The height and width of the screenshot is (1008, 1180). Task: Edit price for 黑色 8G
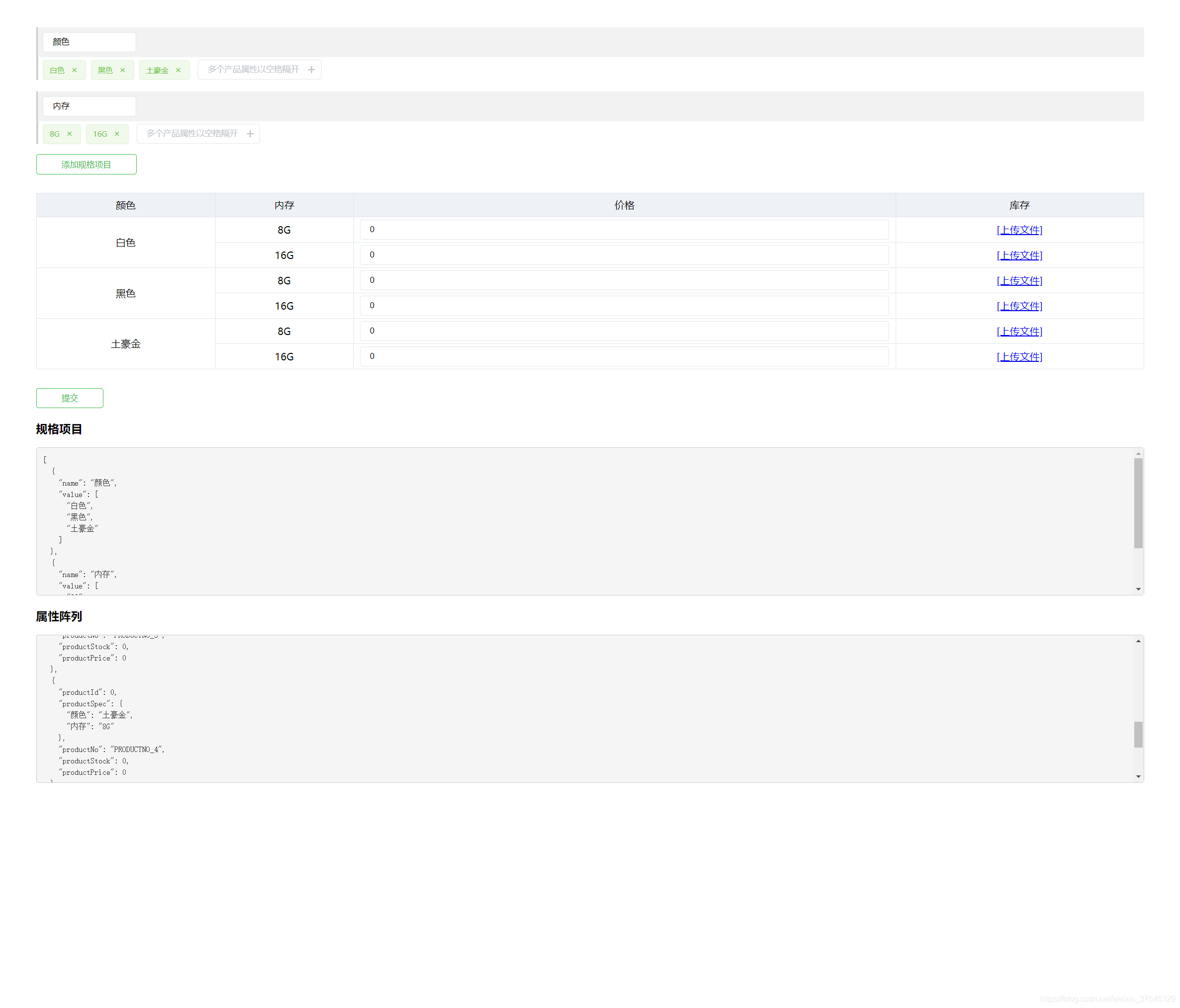(624, 280)
